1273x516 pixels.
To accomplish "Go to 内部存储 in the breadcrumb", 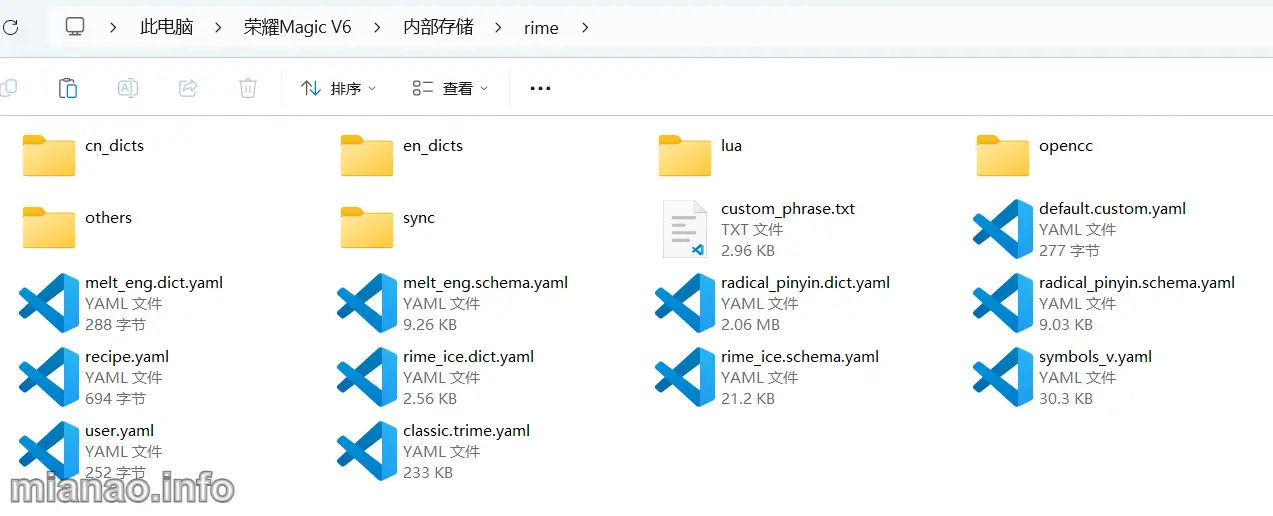I will pyautogui.click(x=438, y=27).
